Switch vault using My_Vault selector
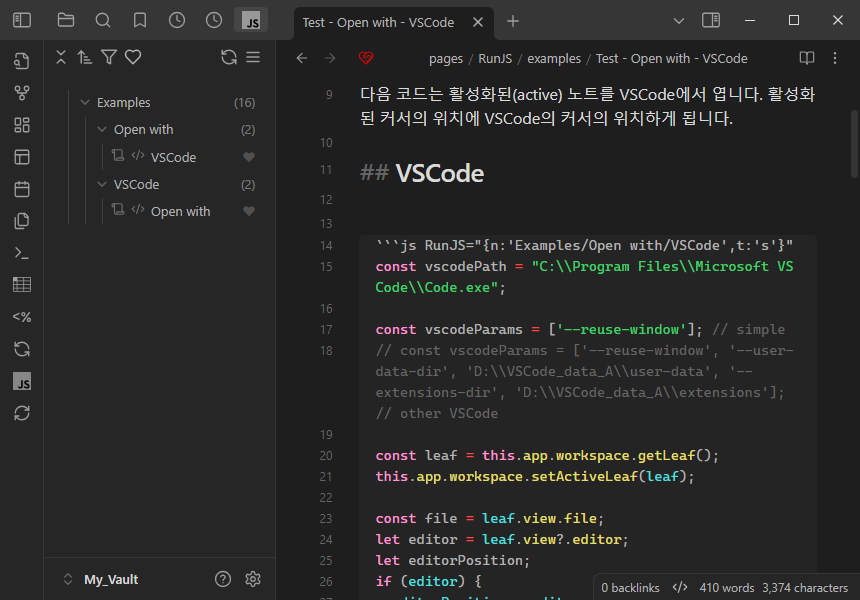 click(x=101, y=580)
